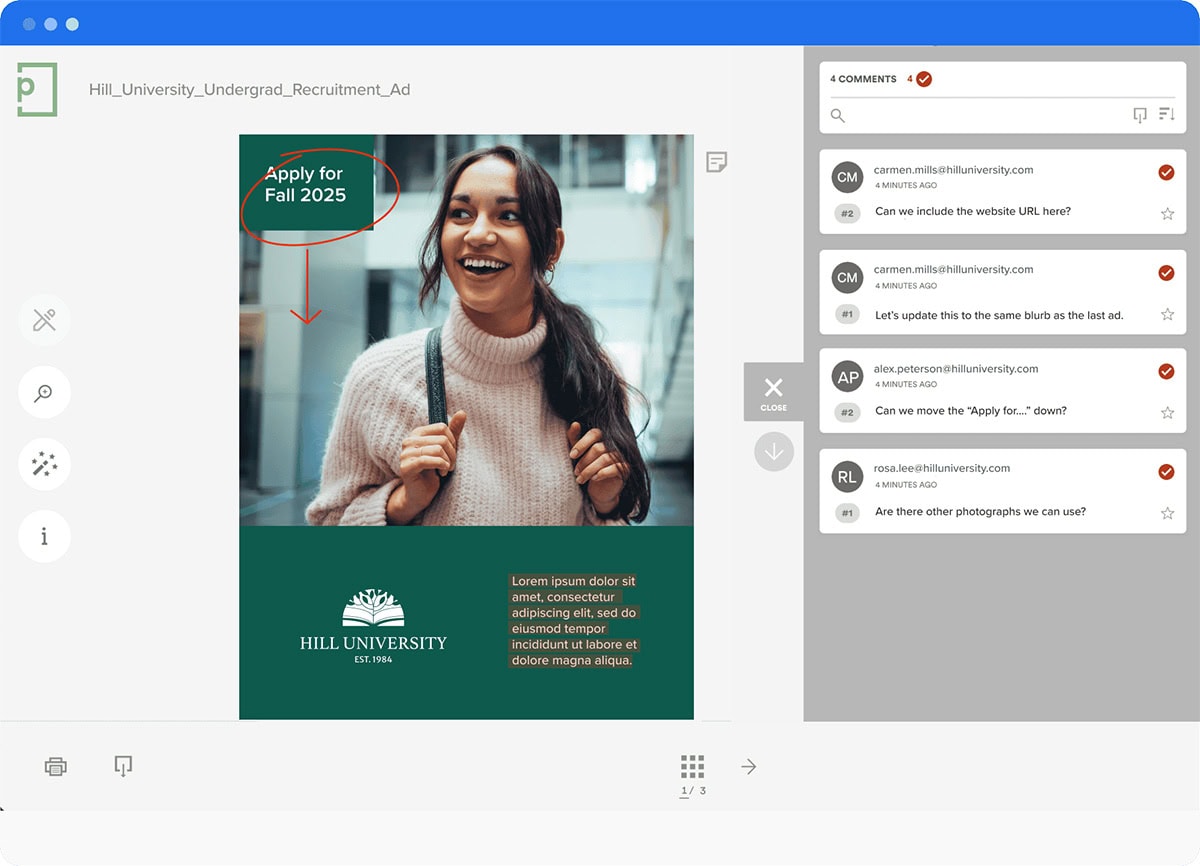Select the red resolved-count badge near COMMENTS
This screenshot has height=866, width=1200.
922,78
